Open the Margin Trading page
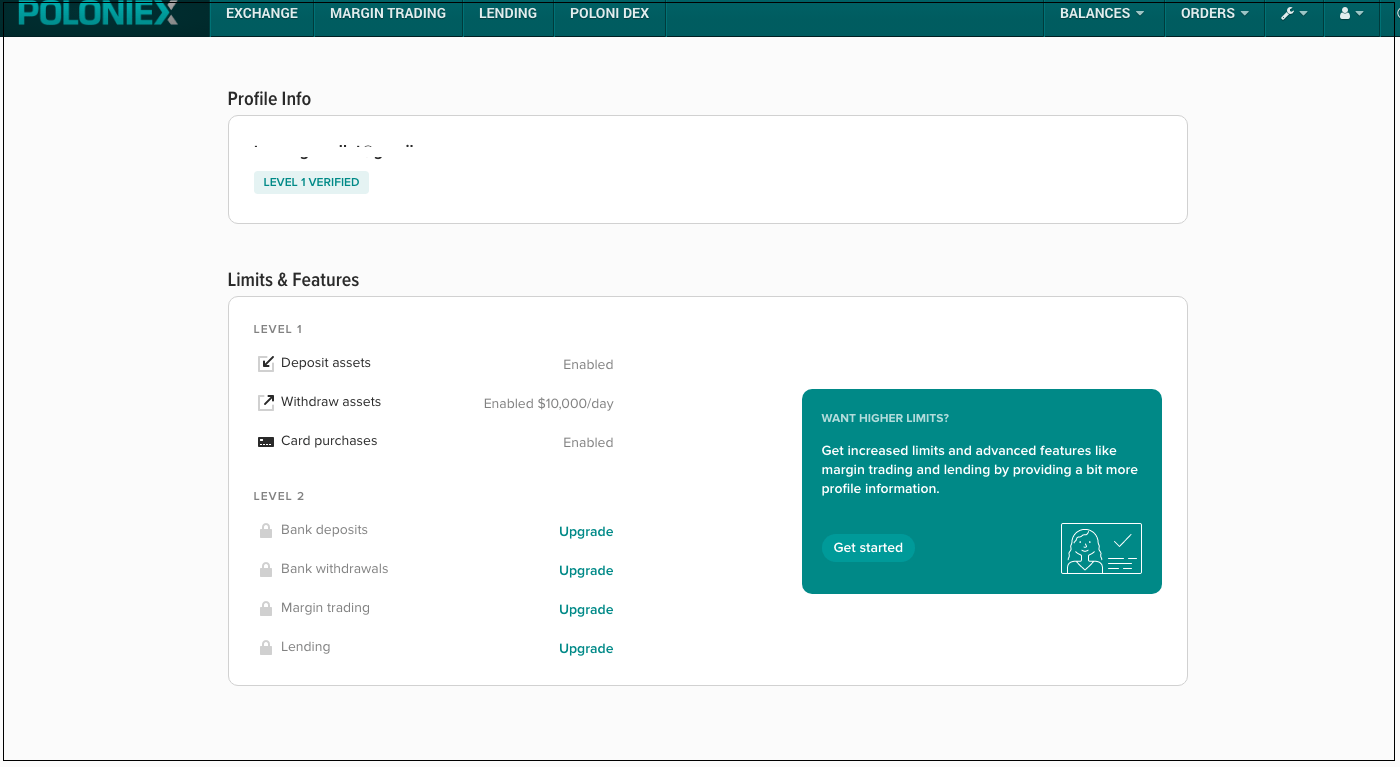Image resolution: width=1400 pixels, height=767 pixels. [x=388, y=14]
